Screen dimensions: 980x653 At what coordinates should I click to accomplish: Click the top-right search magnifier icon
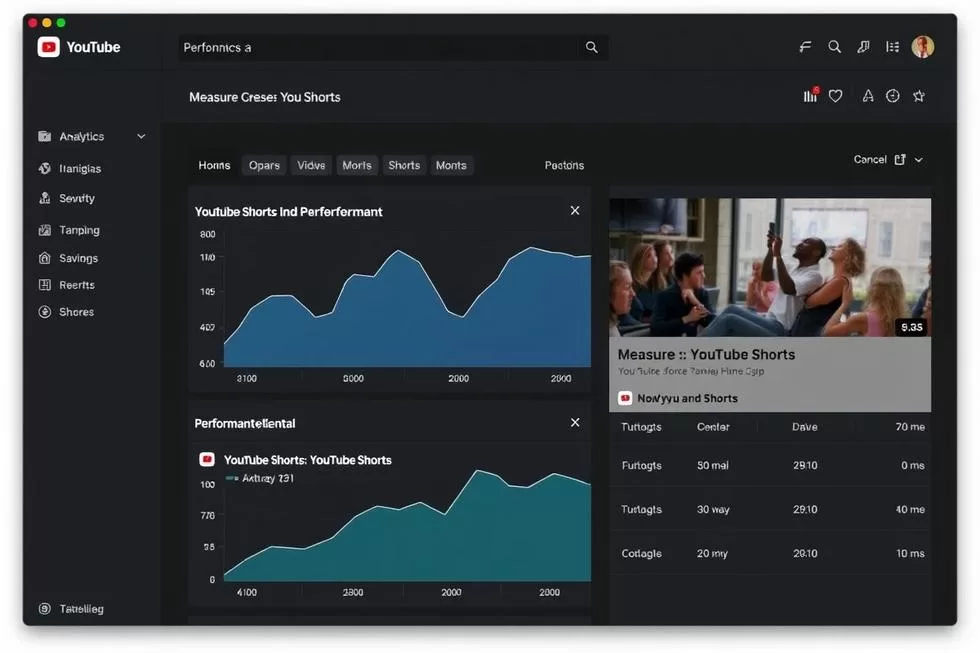coord(834,47)
